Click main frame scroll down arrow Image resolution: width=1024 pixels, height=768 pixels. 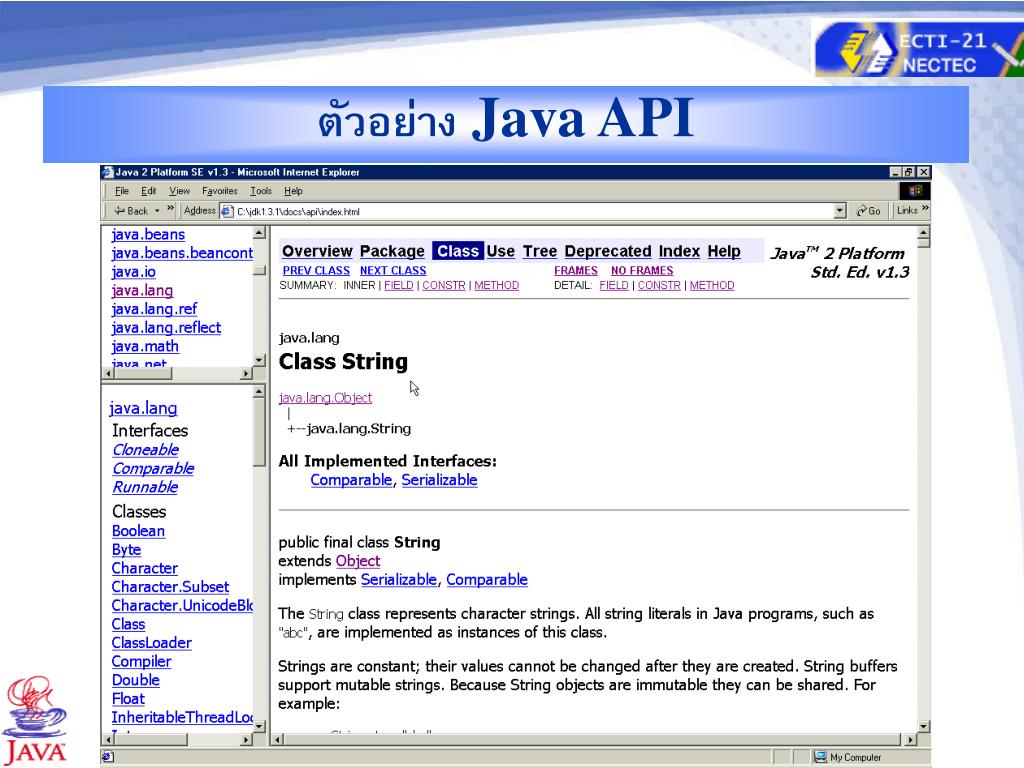[x=923, y=726]
